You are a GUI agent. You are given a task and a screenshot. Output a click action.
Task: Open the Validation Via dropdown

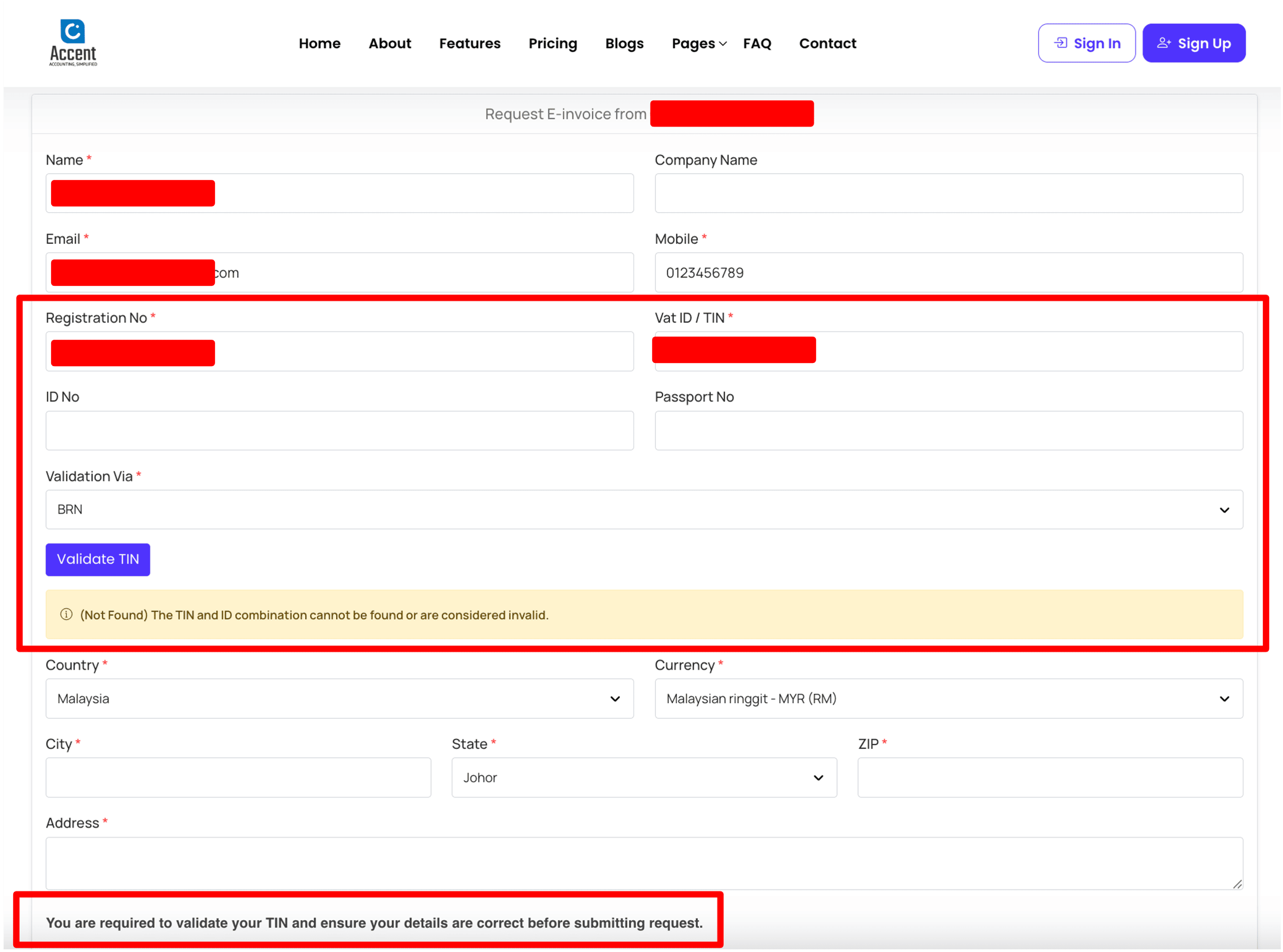(x=644, y=510)
